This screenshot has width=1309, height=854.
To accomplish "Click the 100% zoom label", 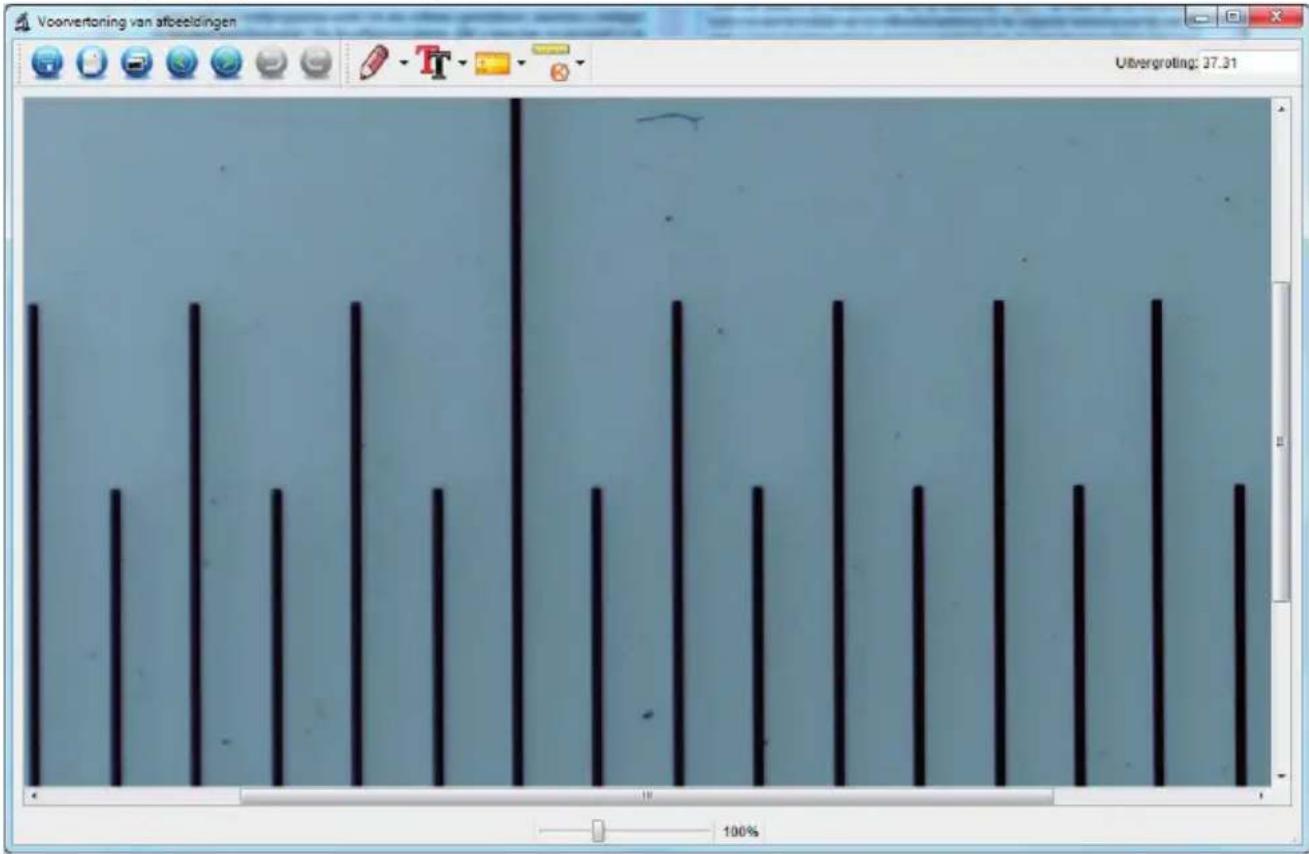I will click(740, 831).
